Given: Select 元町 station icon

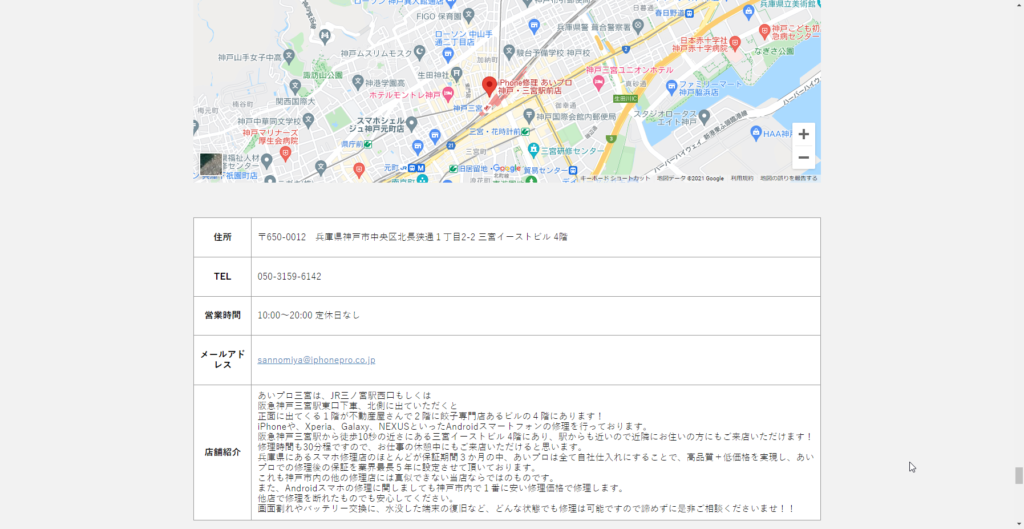Looking at the screenshot, I should coord(412,168).
